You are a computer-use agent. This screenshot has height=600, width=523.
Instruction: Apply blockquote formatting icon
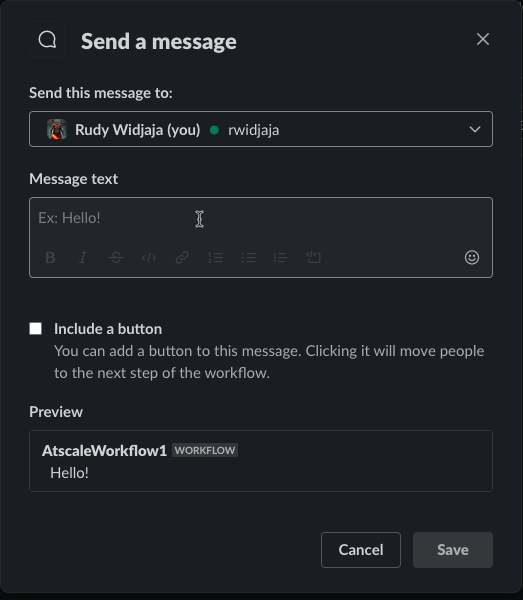(280, 258)
